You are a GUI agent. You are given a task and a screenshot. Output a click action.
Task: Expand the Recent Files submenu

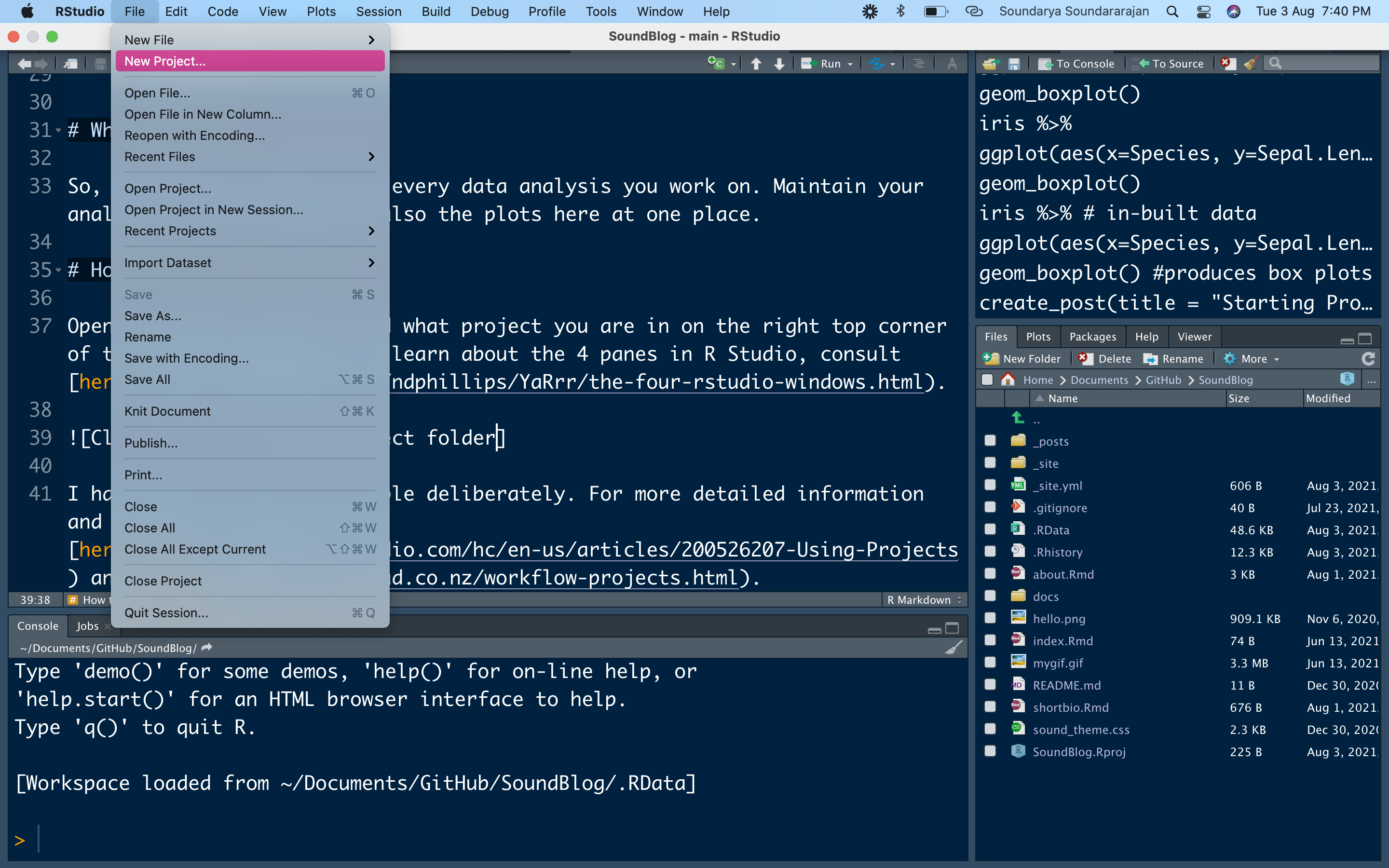(250, 157)
